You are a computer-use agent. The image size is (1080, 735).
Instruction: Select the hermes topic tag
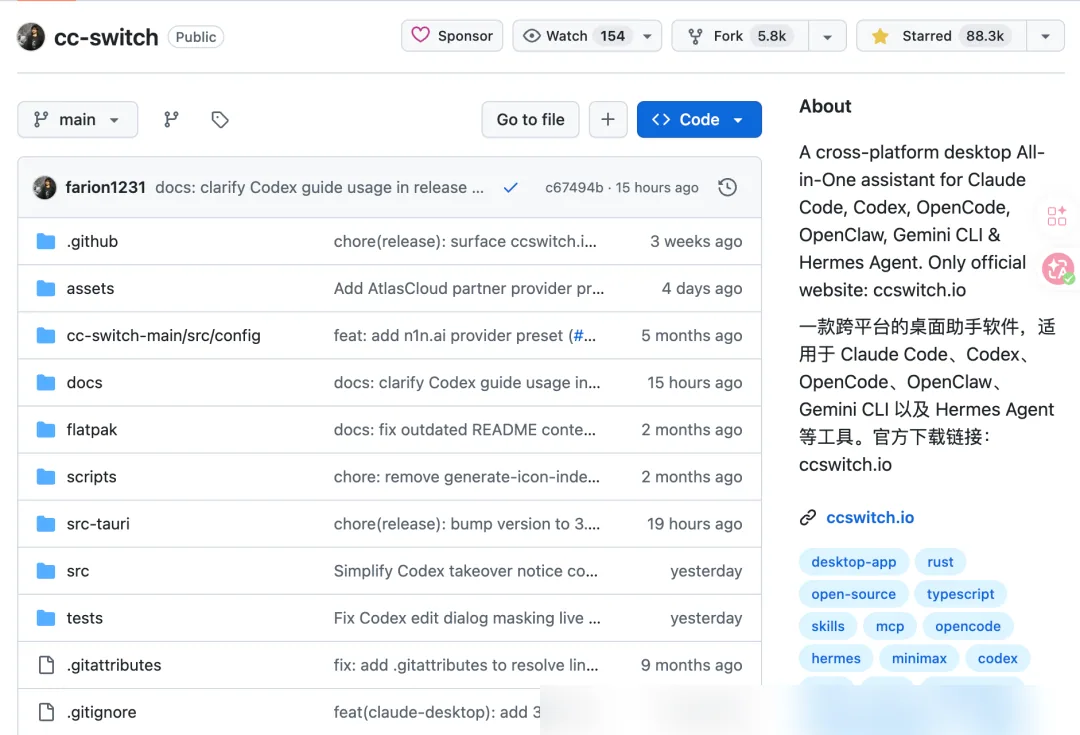(x=835, y=659)
